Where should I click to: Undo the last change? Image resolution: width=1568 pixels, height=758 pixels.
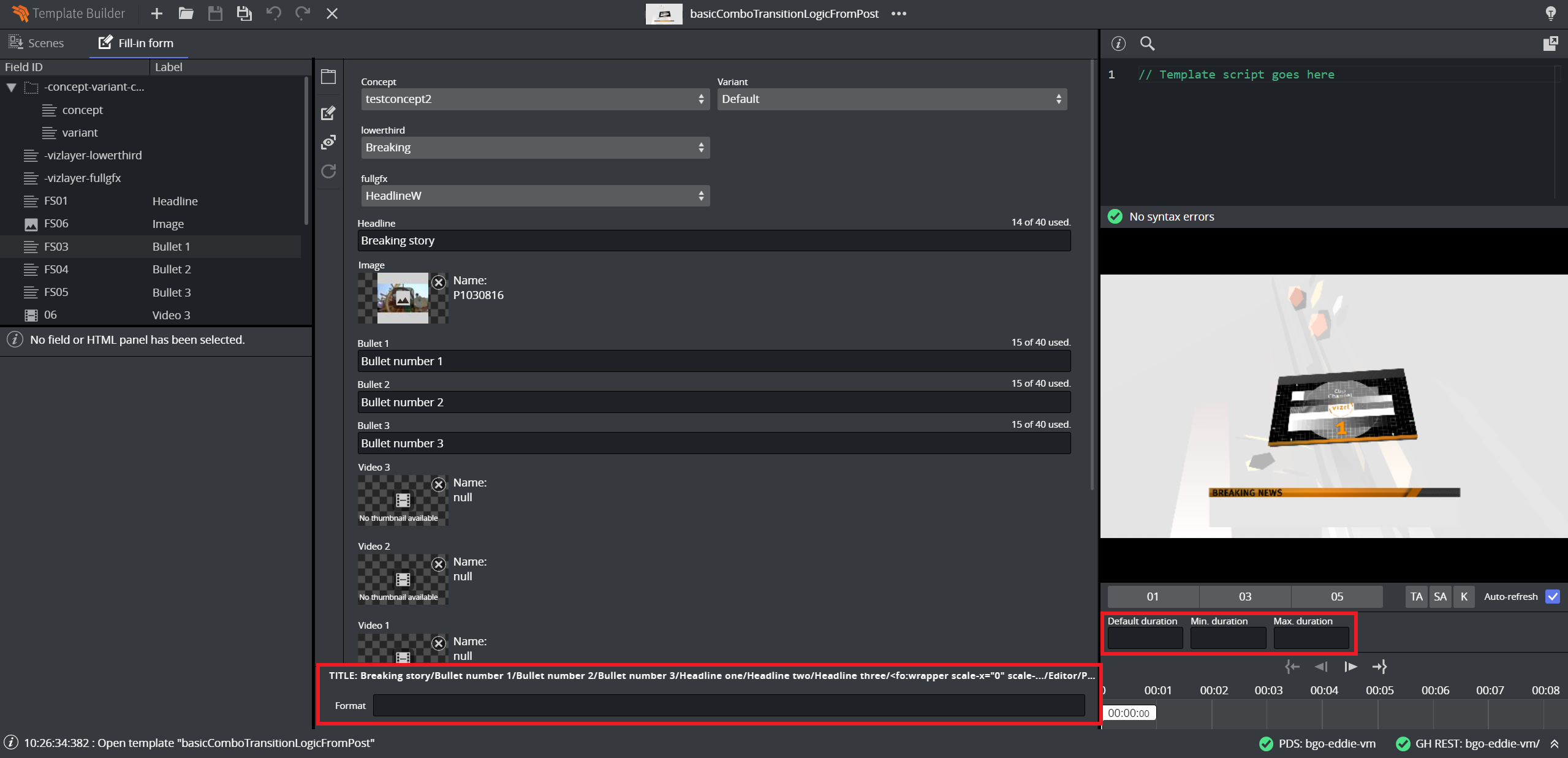(274, 13)
